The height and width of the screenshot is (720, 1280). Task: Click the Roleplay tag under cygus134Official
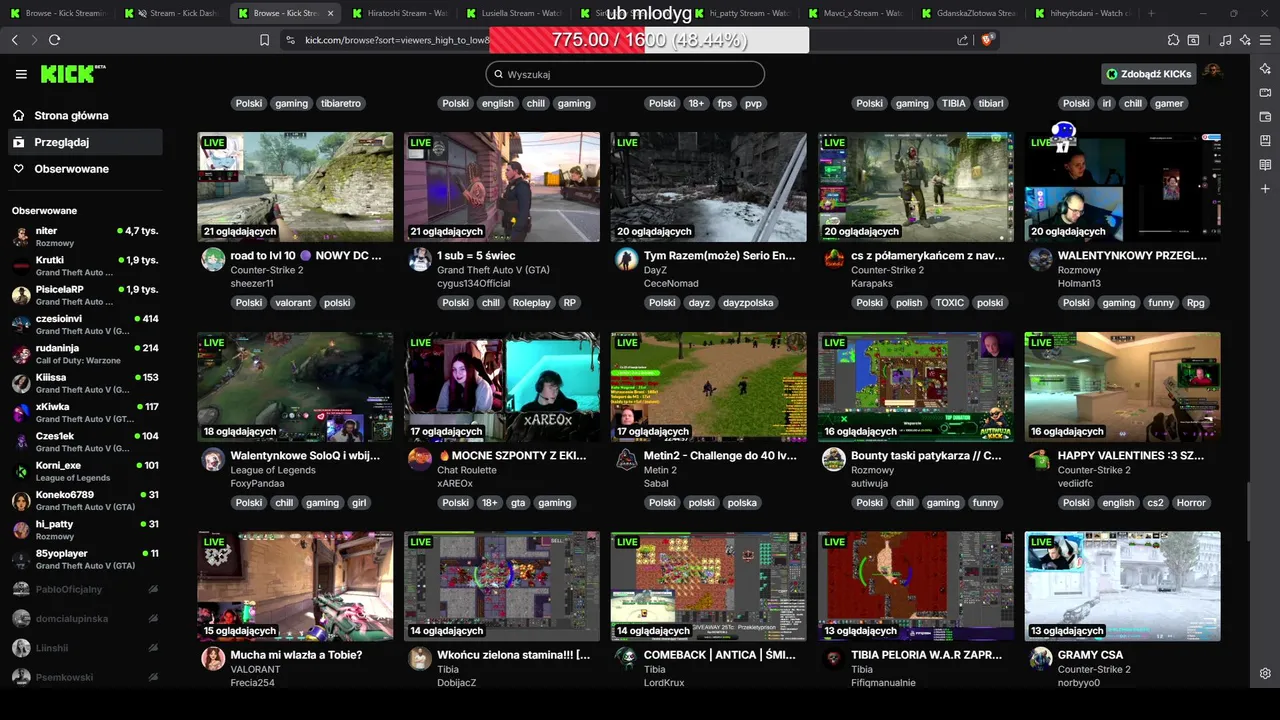(531, 303)
